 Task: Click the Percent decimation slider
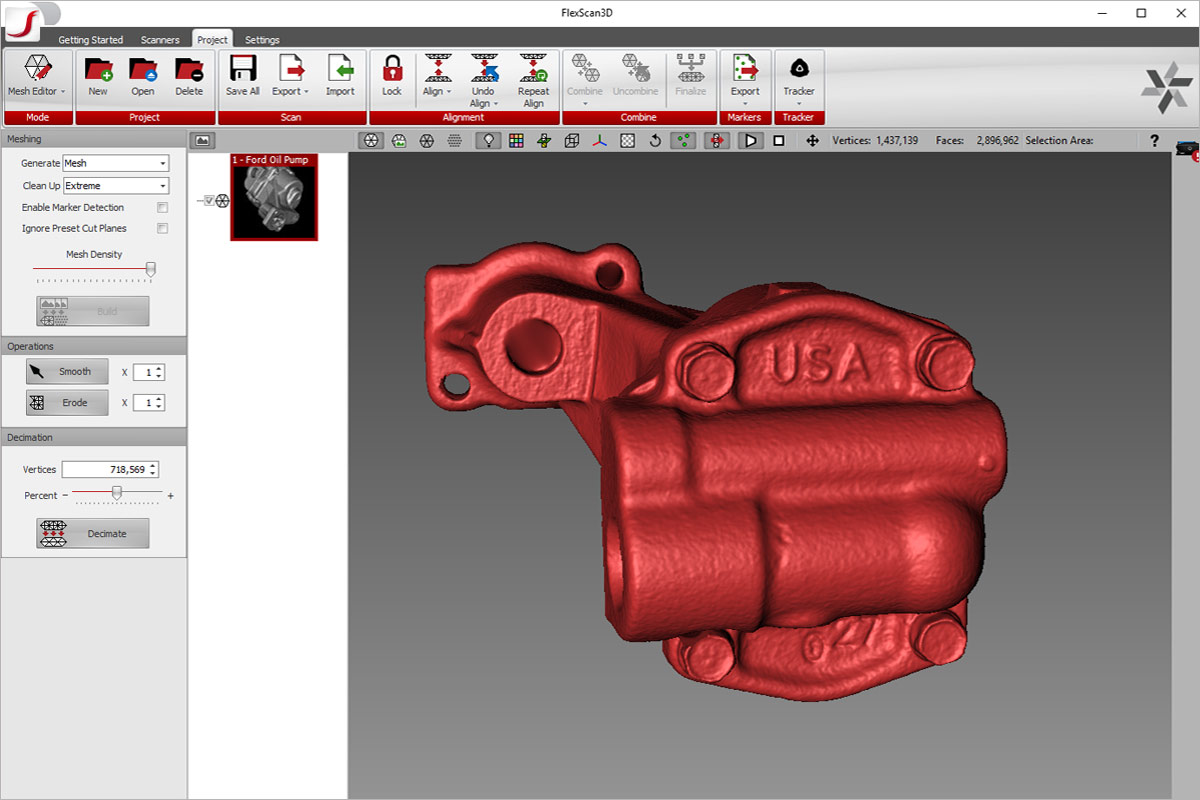pos(117,495)
